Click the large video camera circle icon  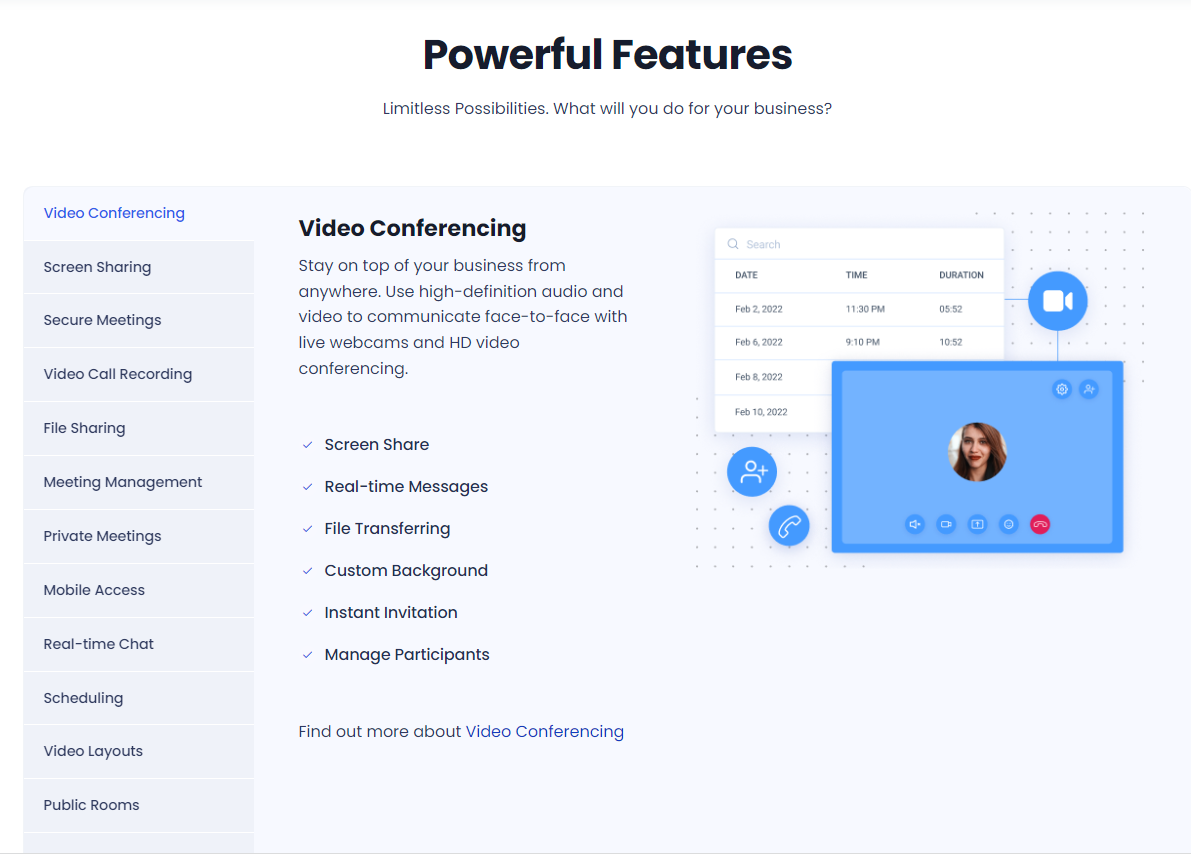coord(1057,301)
